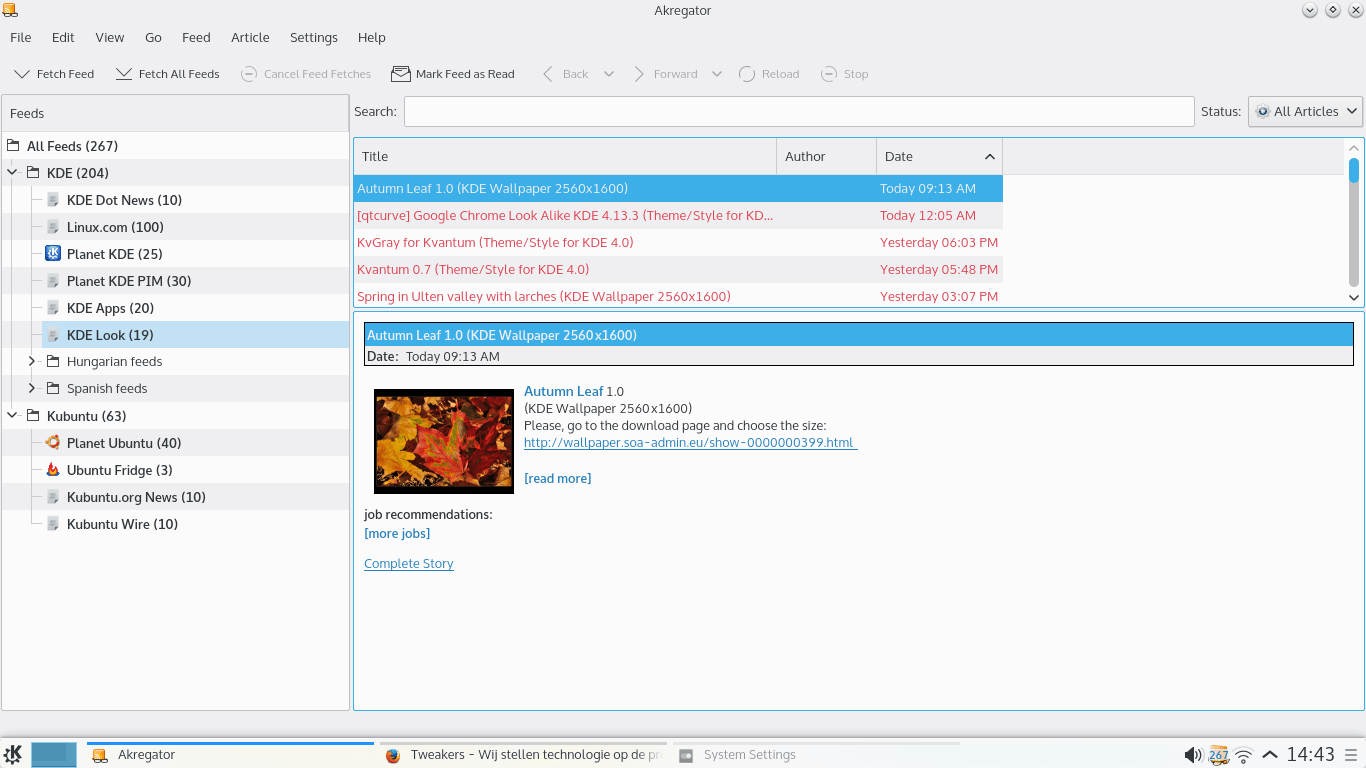Click the Stop icon
This screenshot has height=768, width=1366.
[829, 74]
